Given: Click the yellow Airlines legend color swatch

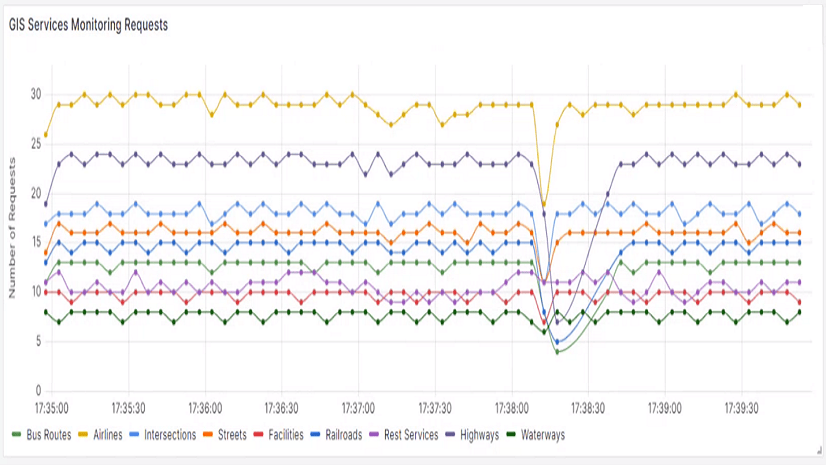Looking at the screenshot, I should (84, 435).
